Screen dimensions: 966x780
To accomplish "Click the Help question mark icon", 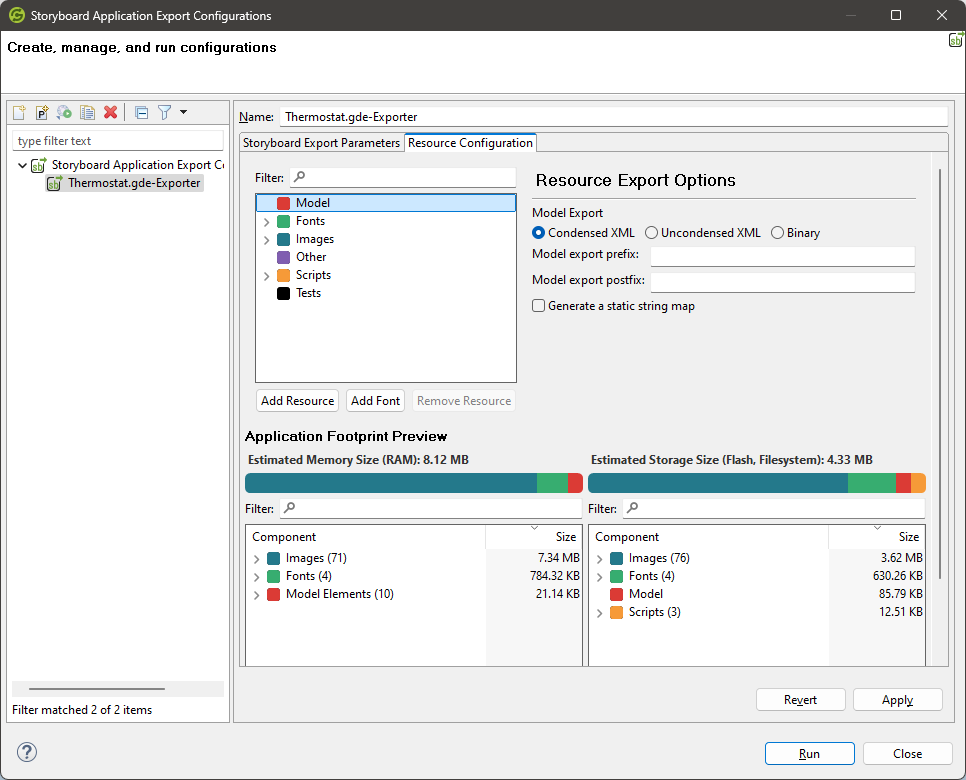I will click(27, 752).
